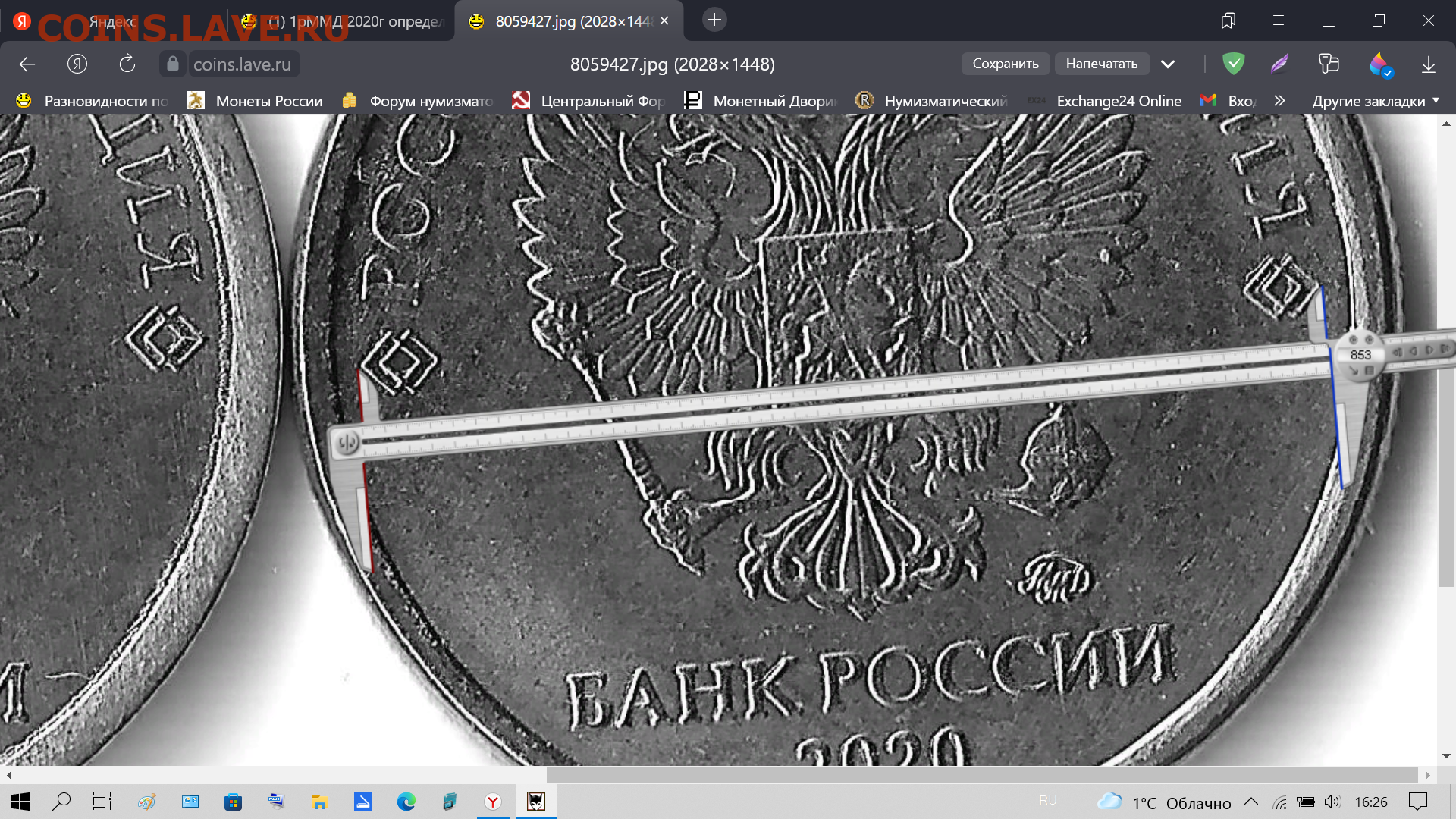
Task: Open the Windows notification center
Action: (x=1417, y=802)
